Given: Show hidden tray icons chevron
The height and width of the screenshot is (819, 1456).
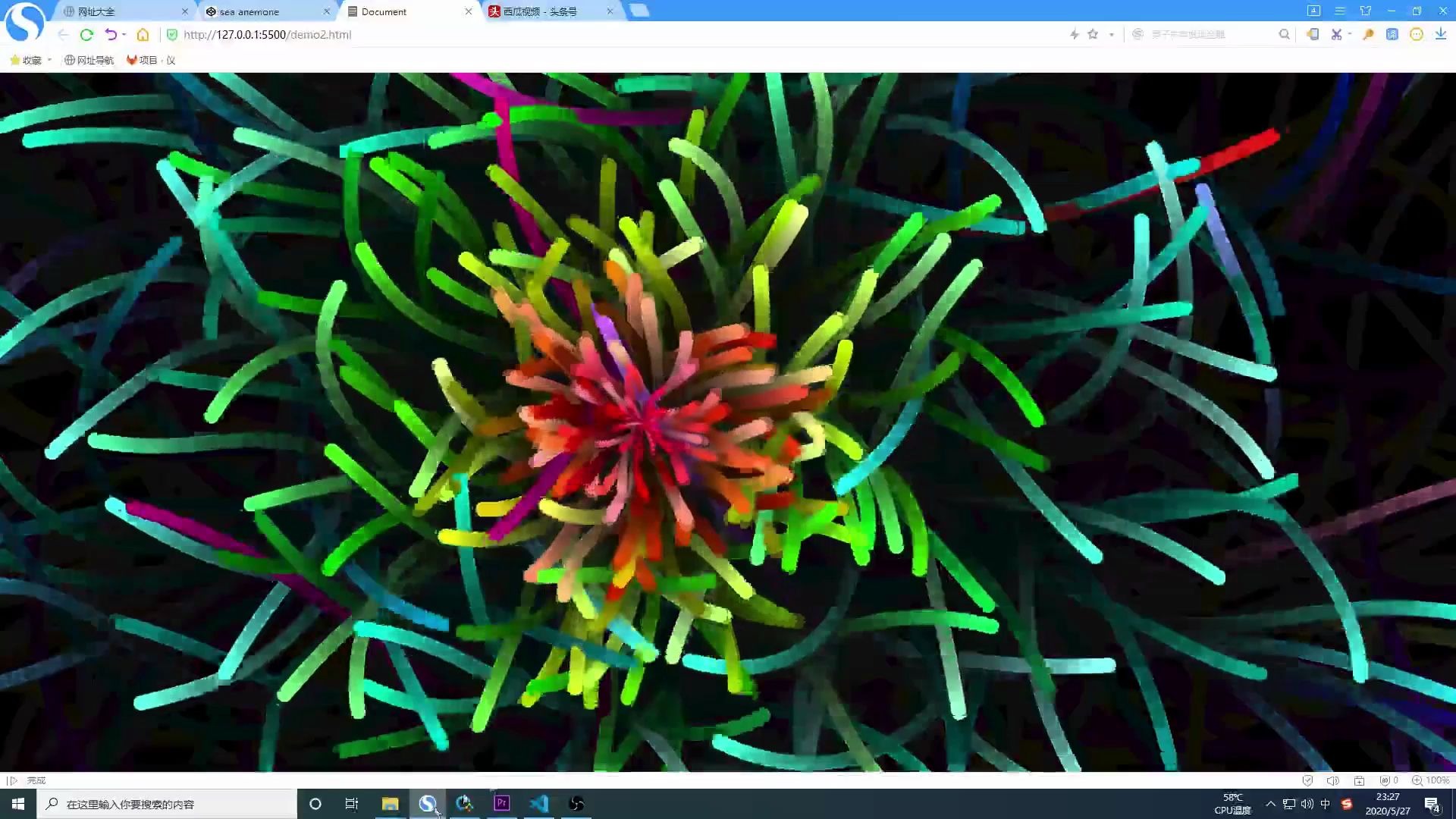Looking at the screenshot, I should coord(1270,804).
